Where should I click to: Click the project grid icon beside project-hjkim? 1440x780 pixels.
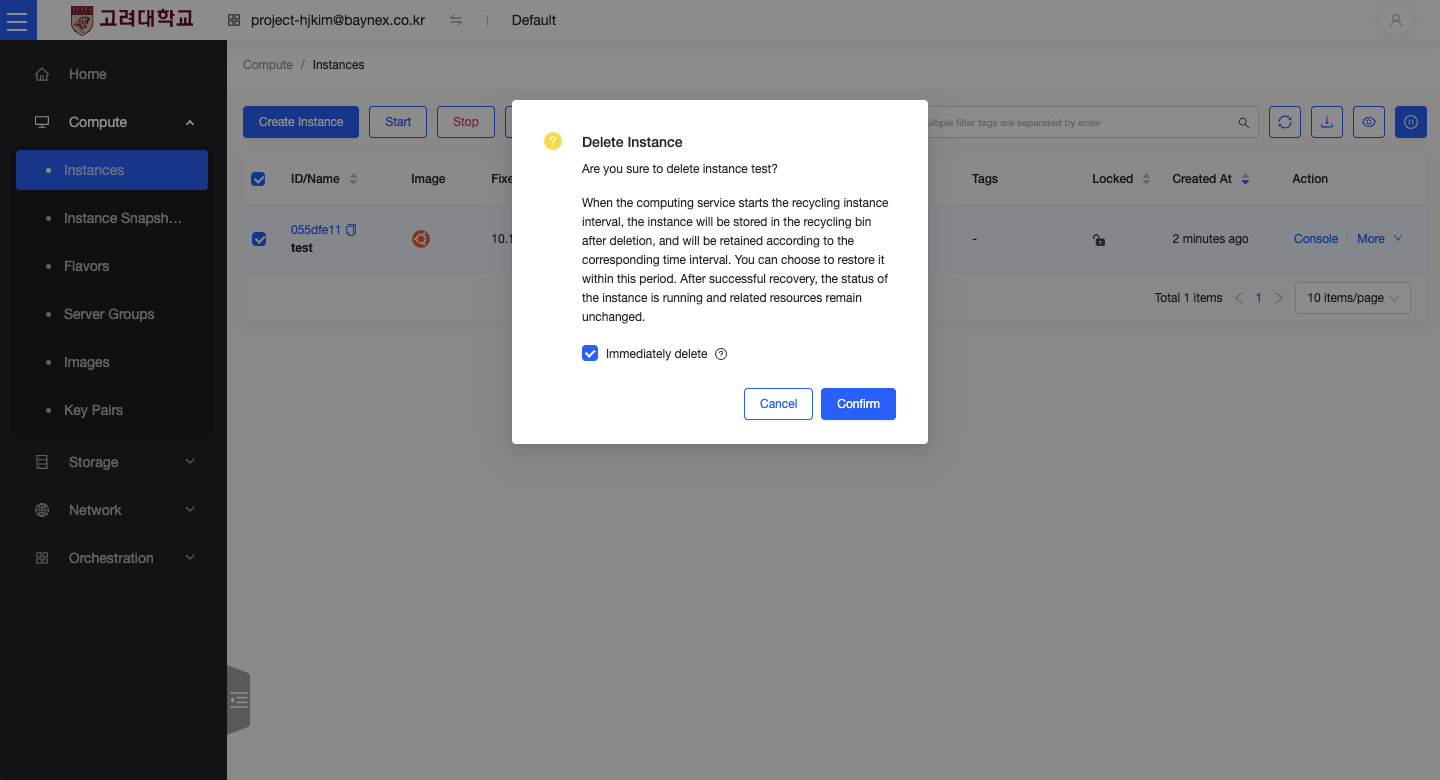coord(234,20)
